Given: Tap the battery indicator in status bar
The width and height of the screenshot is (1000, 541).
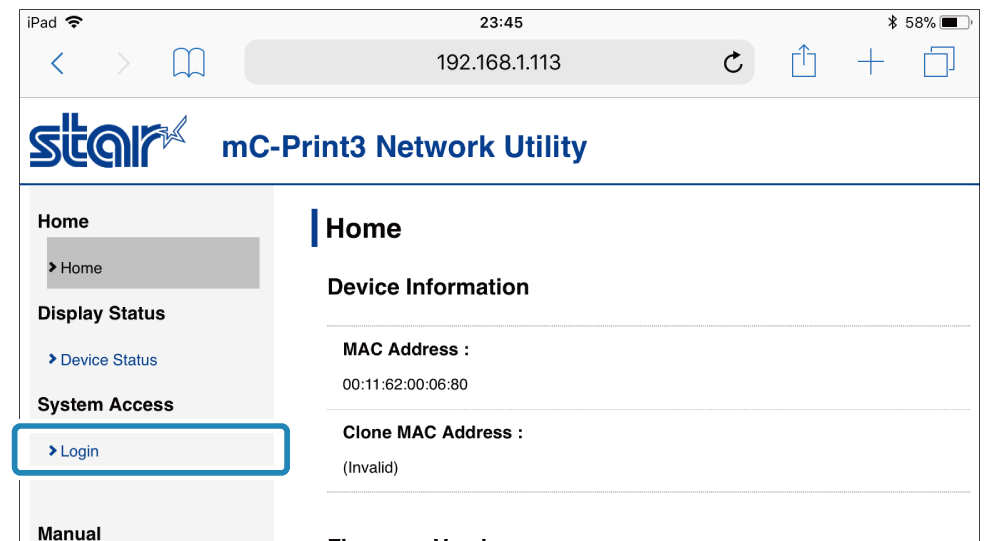Looking at the screenshot, I should pos(954,22).
